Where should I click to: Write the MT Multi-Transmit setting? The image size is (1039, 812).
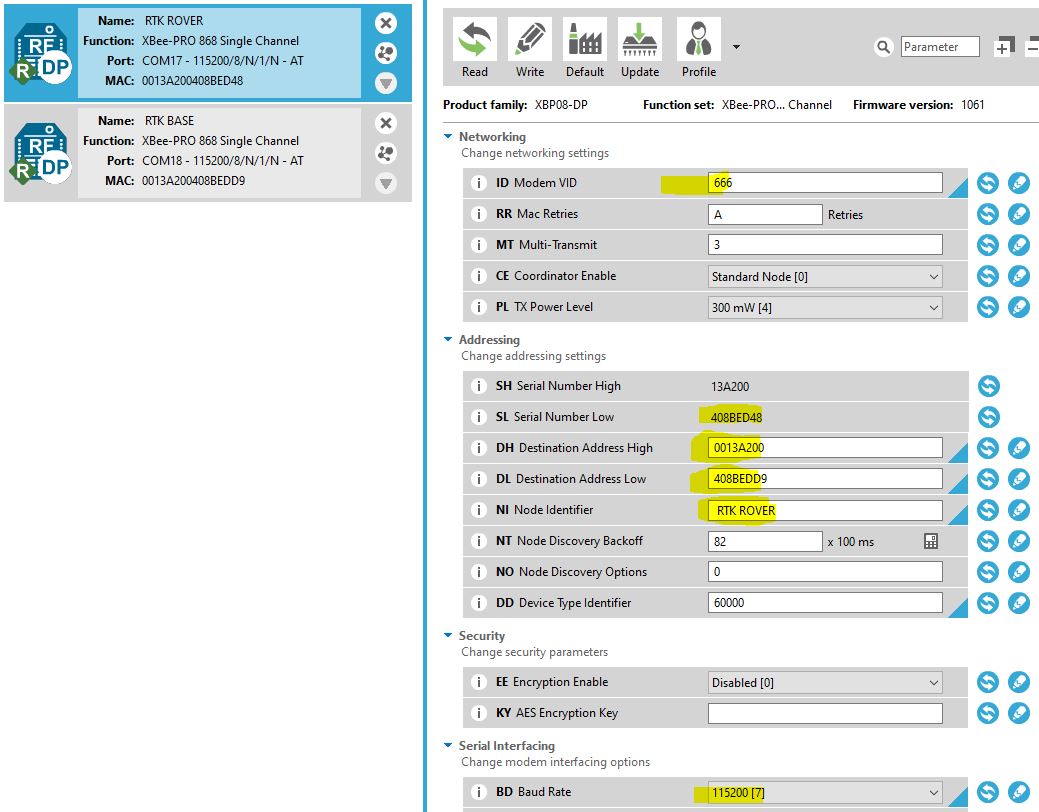1018,245
